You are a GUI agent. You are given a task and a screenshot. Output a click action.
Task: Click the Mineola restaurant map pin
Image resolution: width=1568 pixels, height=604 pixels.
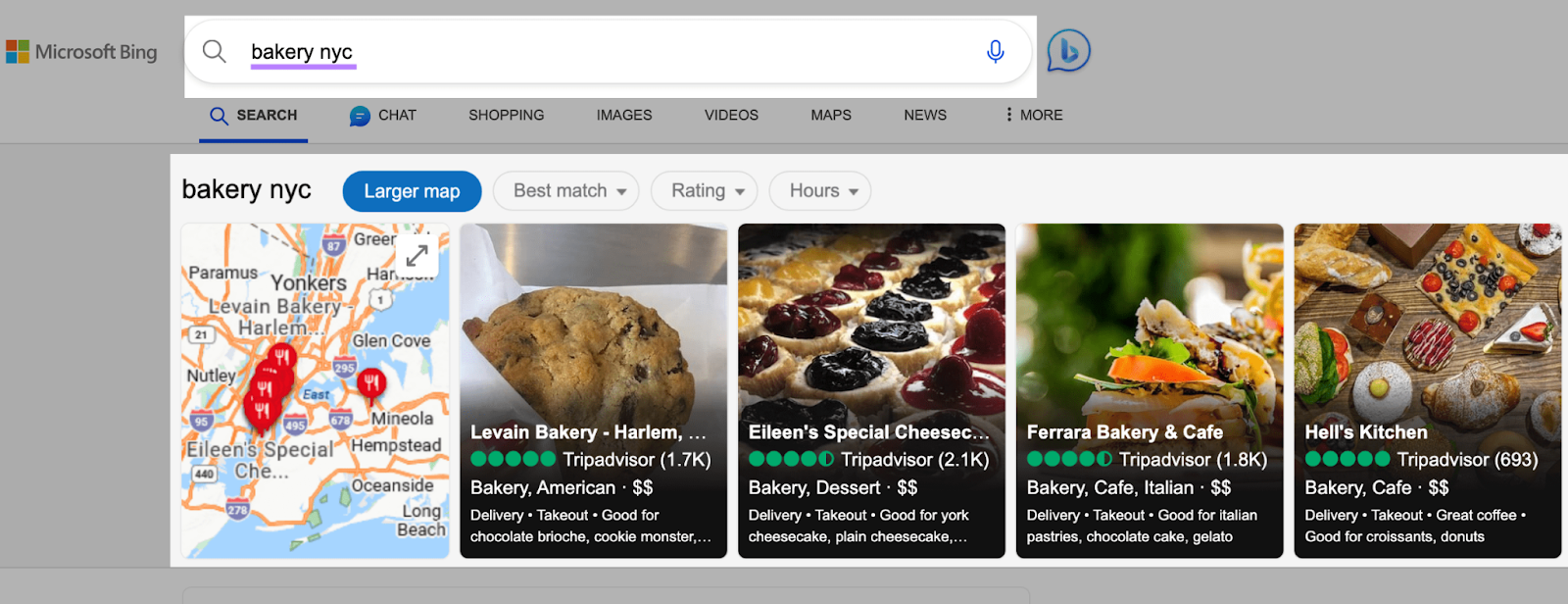371,383
